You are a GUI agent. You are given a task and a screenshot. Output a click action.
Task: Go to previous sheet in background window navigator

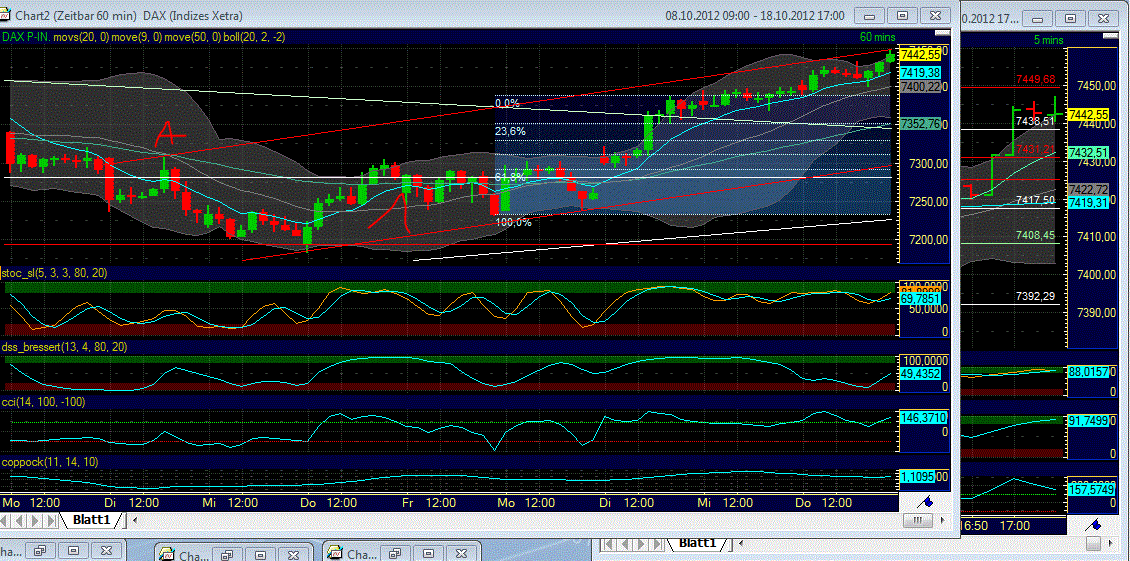(625, 543)
